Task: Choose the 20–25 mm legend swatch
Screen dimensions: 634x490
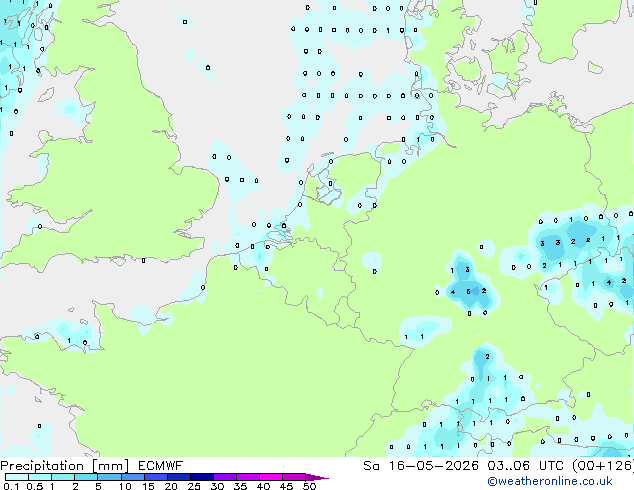Action: (178, 477)
